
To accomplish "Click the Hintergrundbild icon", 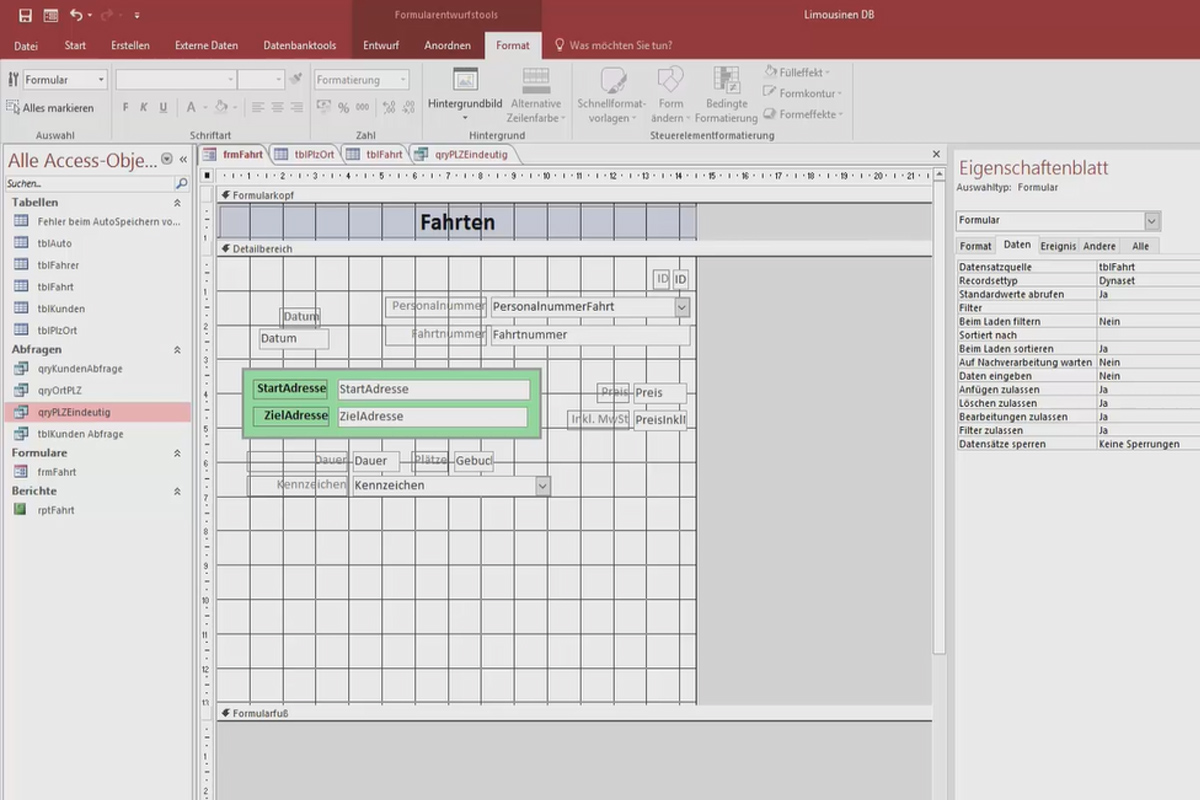I will click(465, 81).
